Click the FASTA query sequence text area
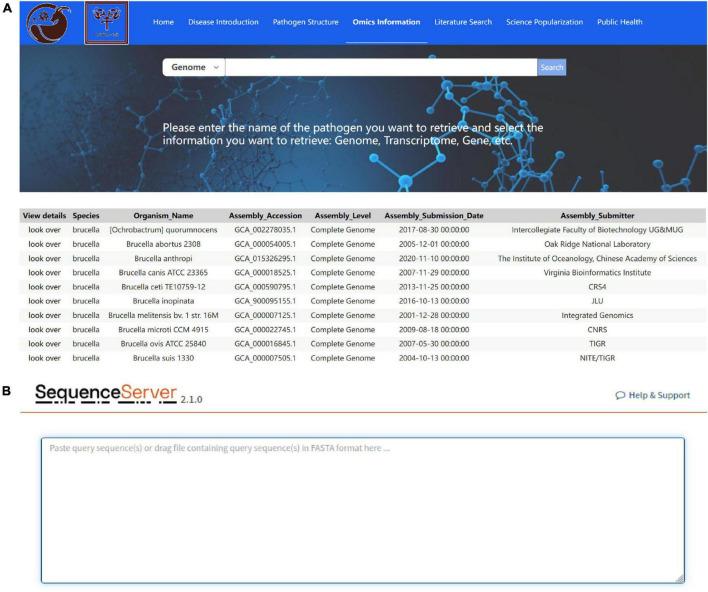 pyautogui.click(x=362, y=509)
